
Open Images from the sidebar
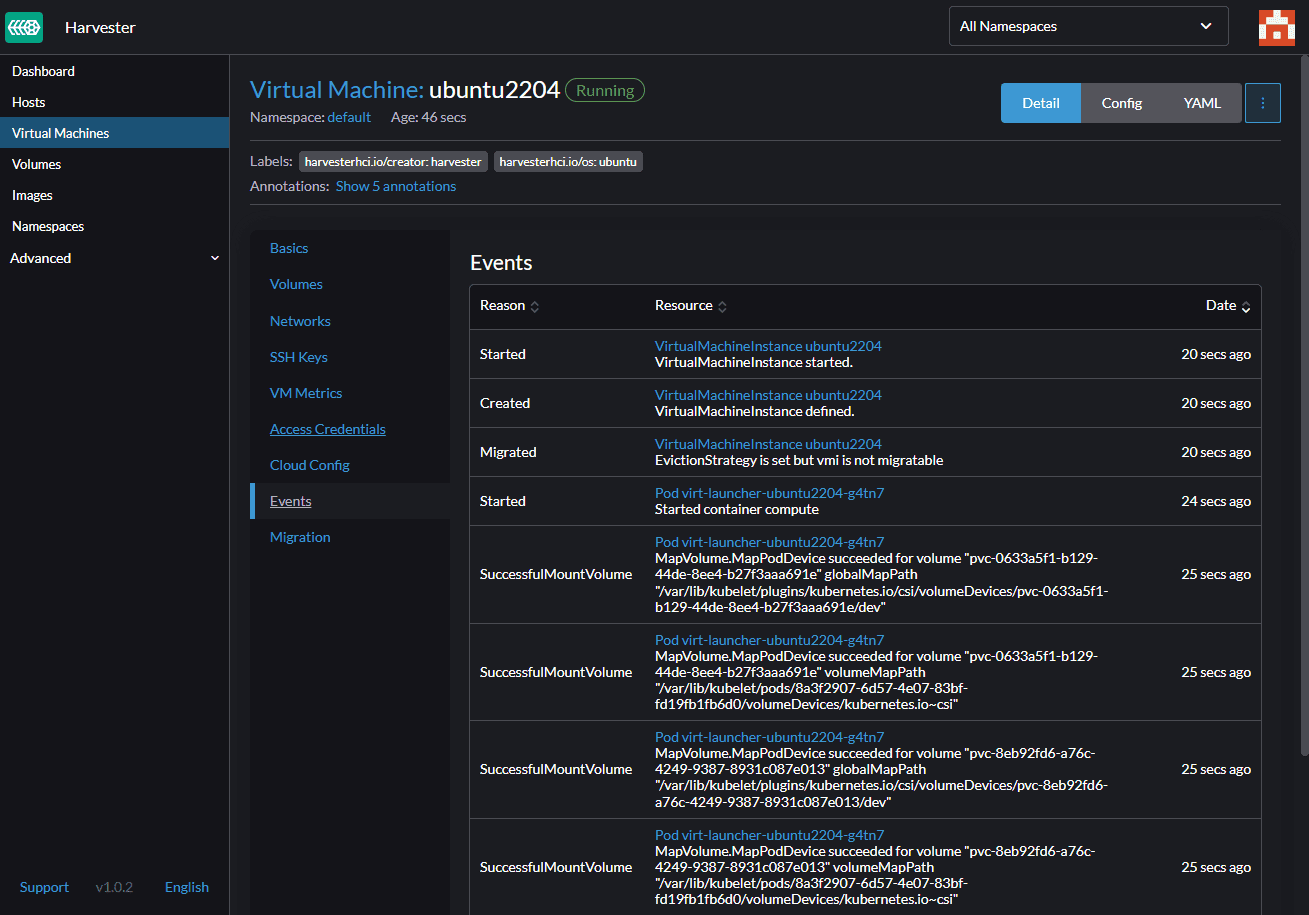pos(32,195)
